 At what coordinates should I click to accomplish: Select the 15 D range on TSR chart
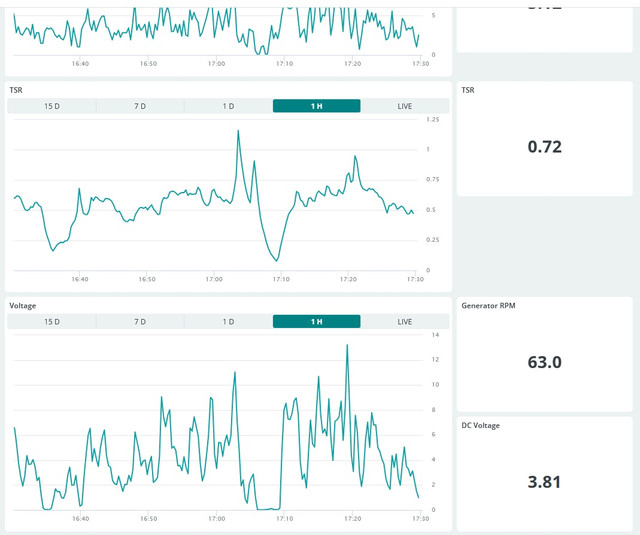52,106
